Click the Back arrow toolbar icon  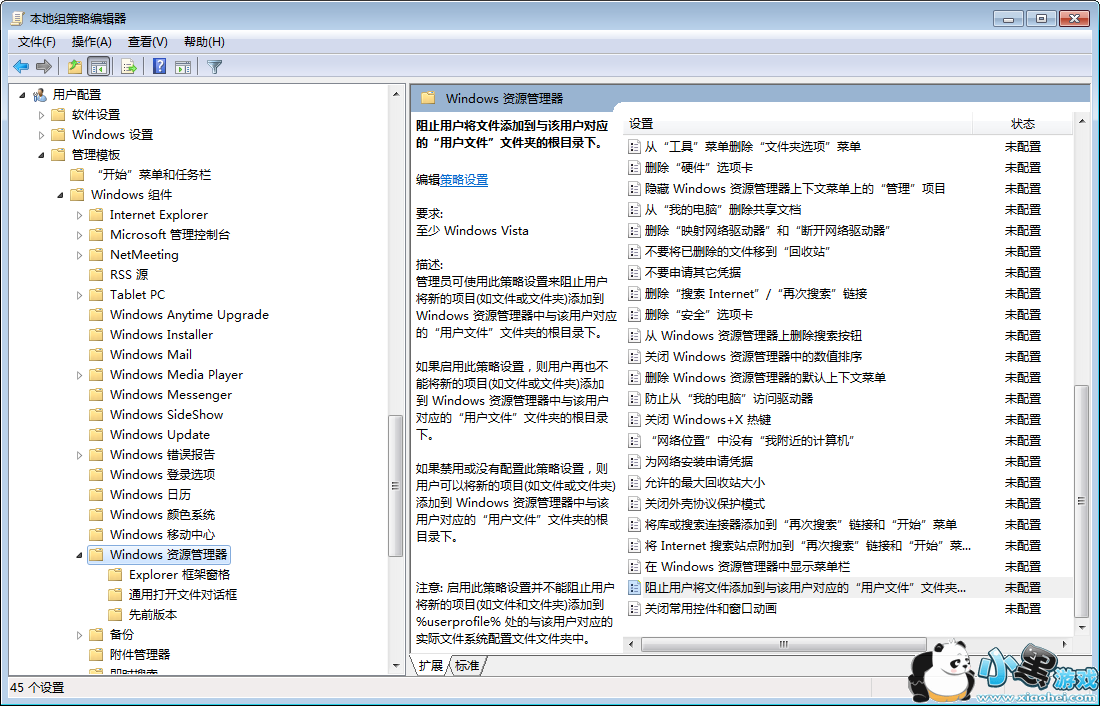click(20, 67)
